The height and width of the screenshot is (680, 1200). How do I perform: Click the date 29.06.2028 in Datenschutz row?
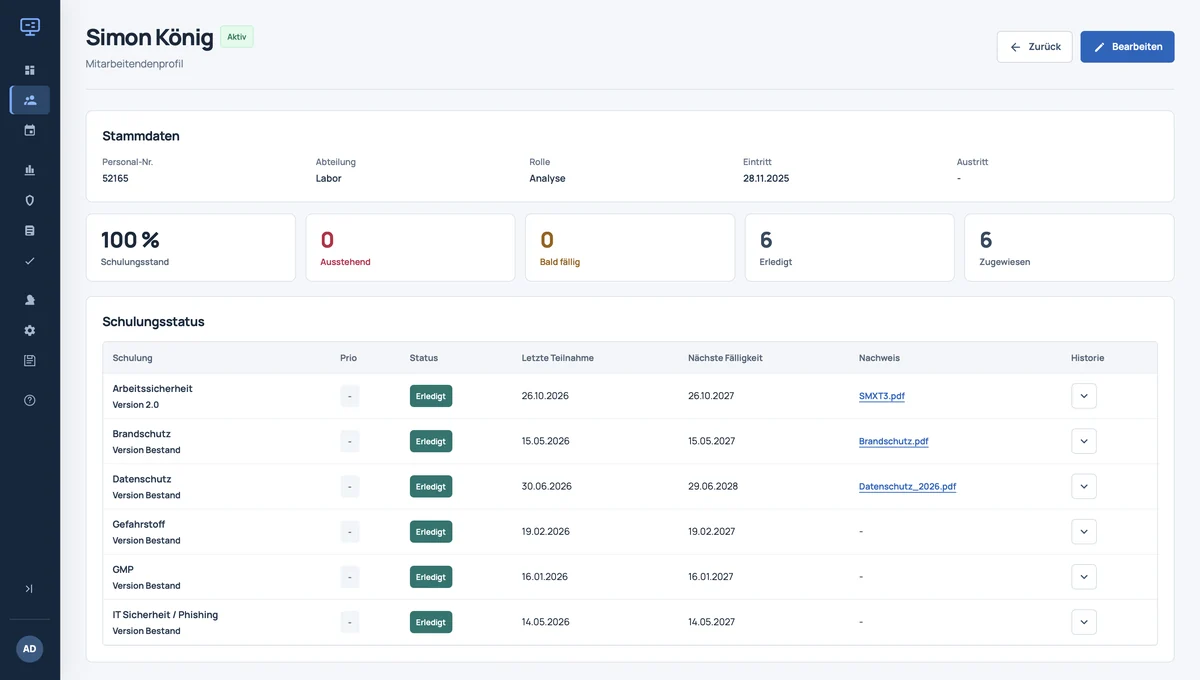[x=713, y=487]
